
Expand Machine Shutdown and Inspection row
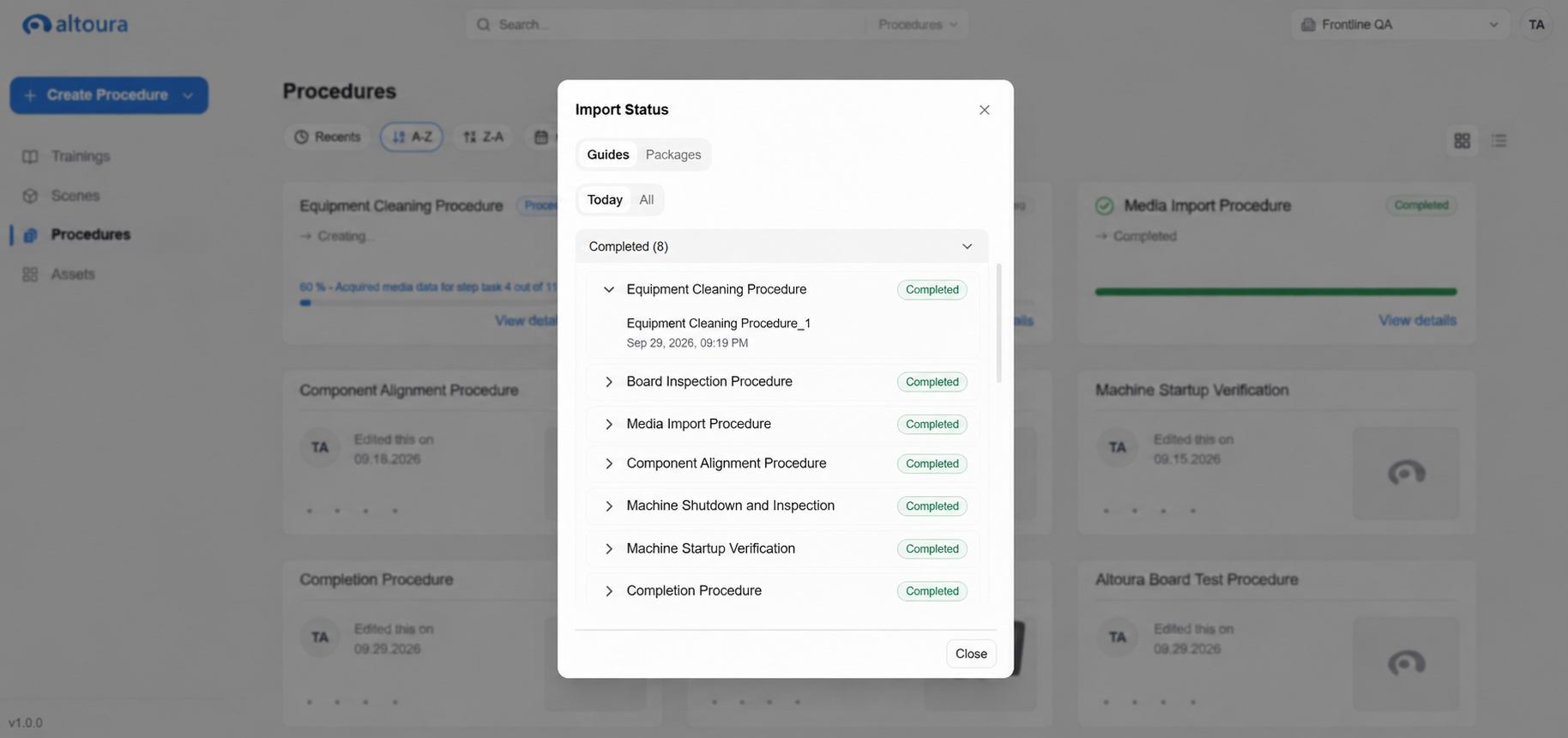pos(609,506)
